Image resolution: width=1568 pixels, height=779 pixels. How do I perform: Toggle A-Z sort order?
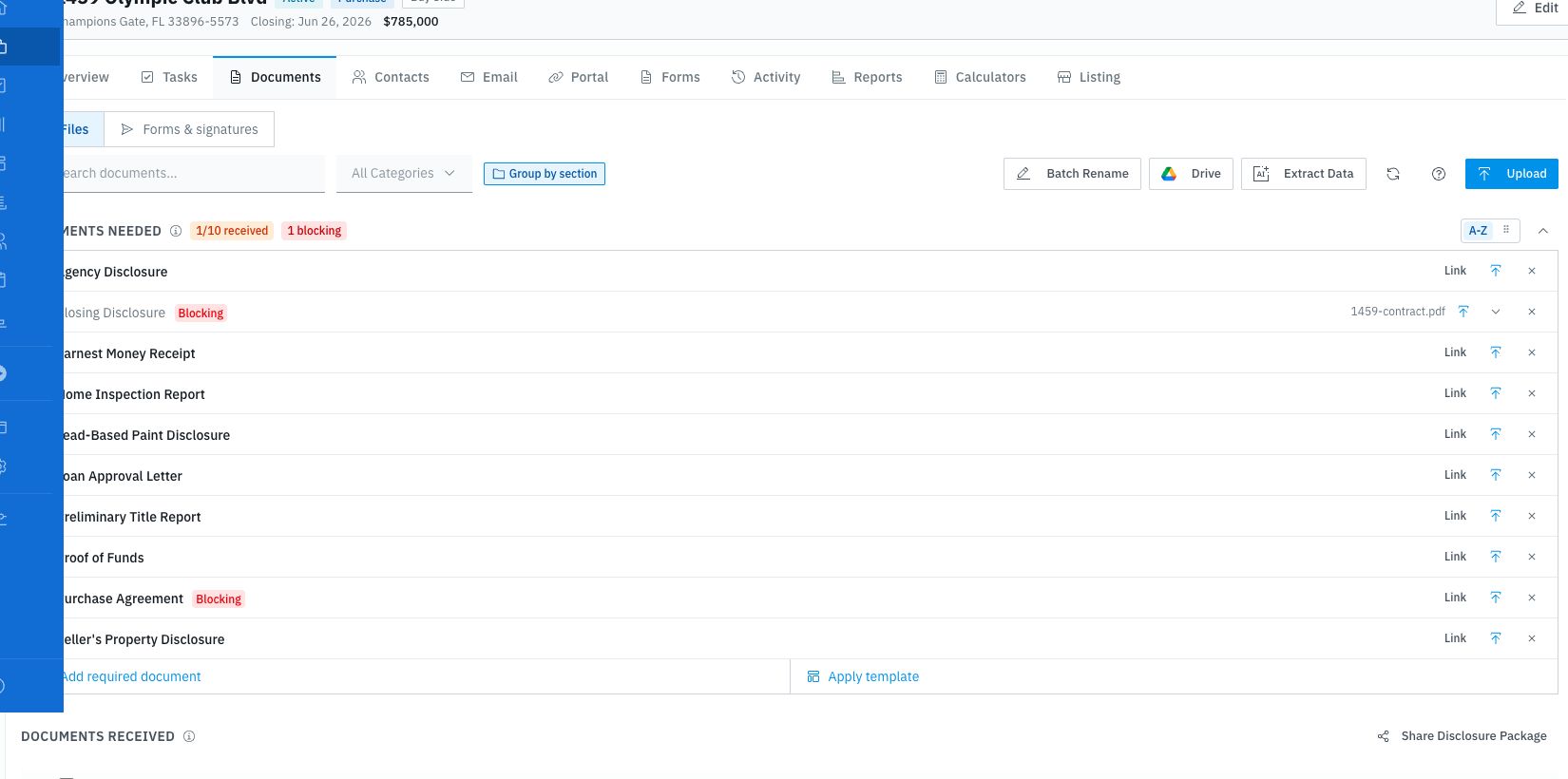(1478, 231)
